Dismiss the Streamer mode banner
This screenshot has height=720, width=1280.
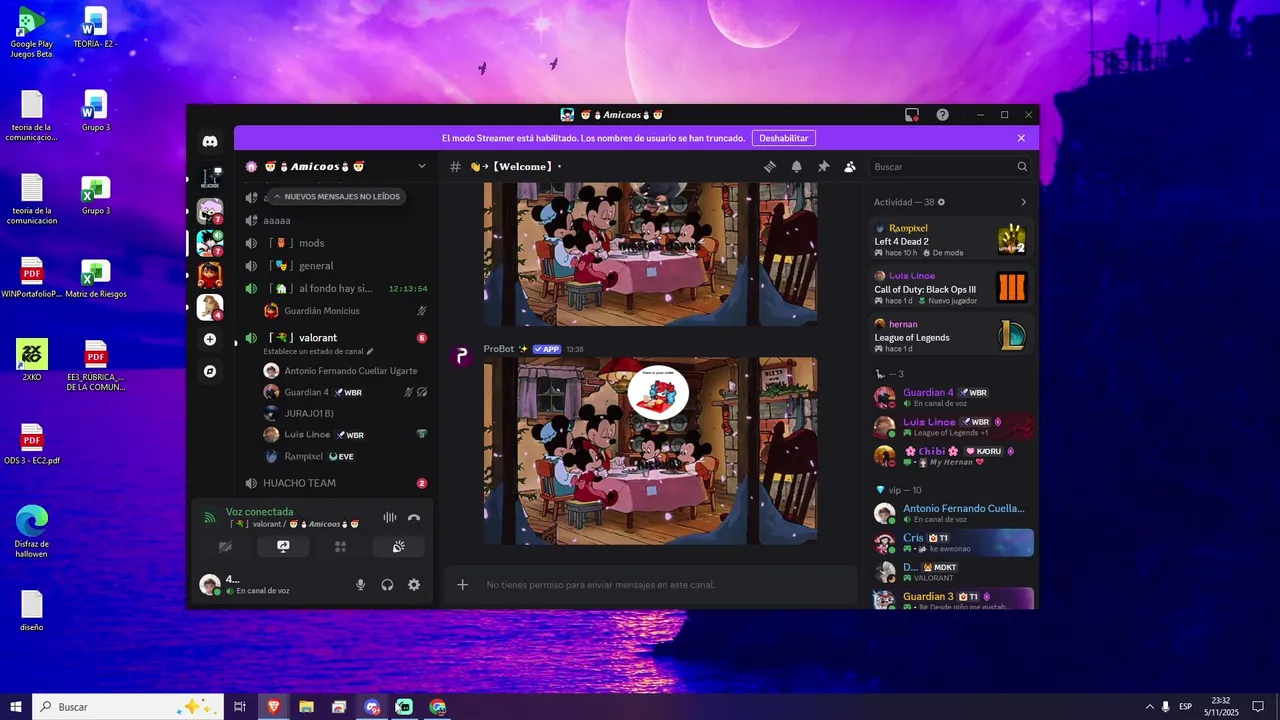(1021, 138)
